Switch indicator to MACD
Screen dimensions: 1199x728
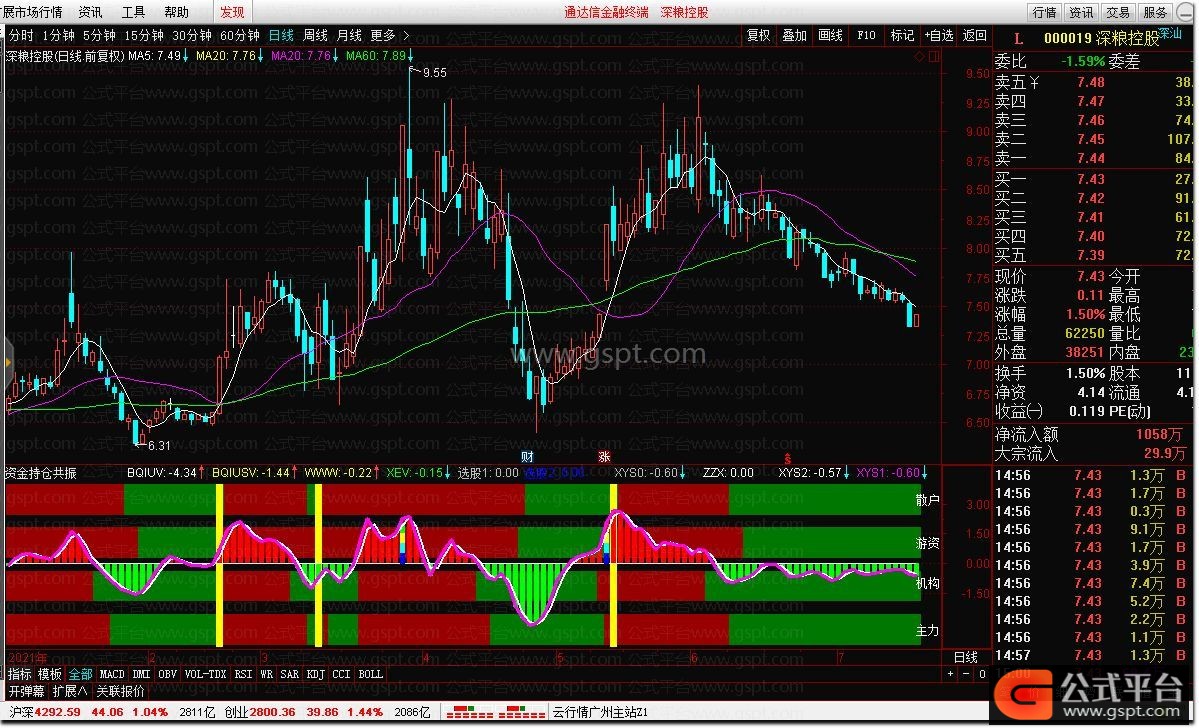[112, 674]
